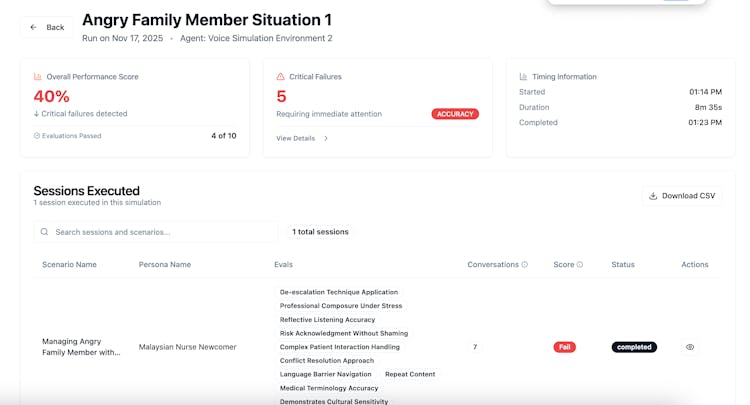Viewport: 750px width, 405px height.
Task: Click the search sessions input field
Action: [x=160, y=232]
